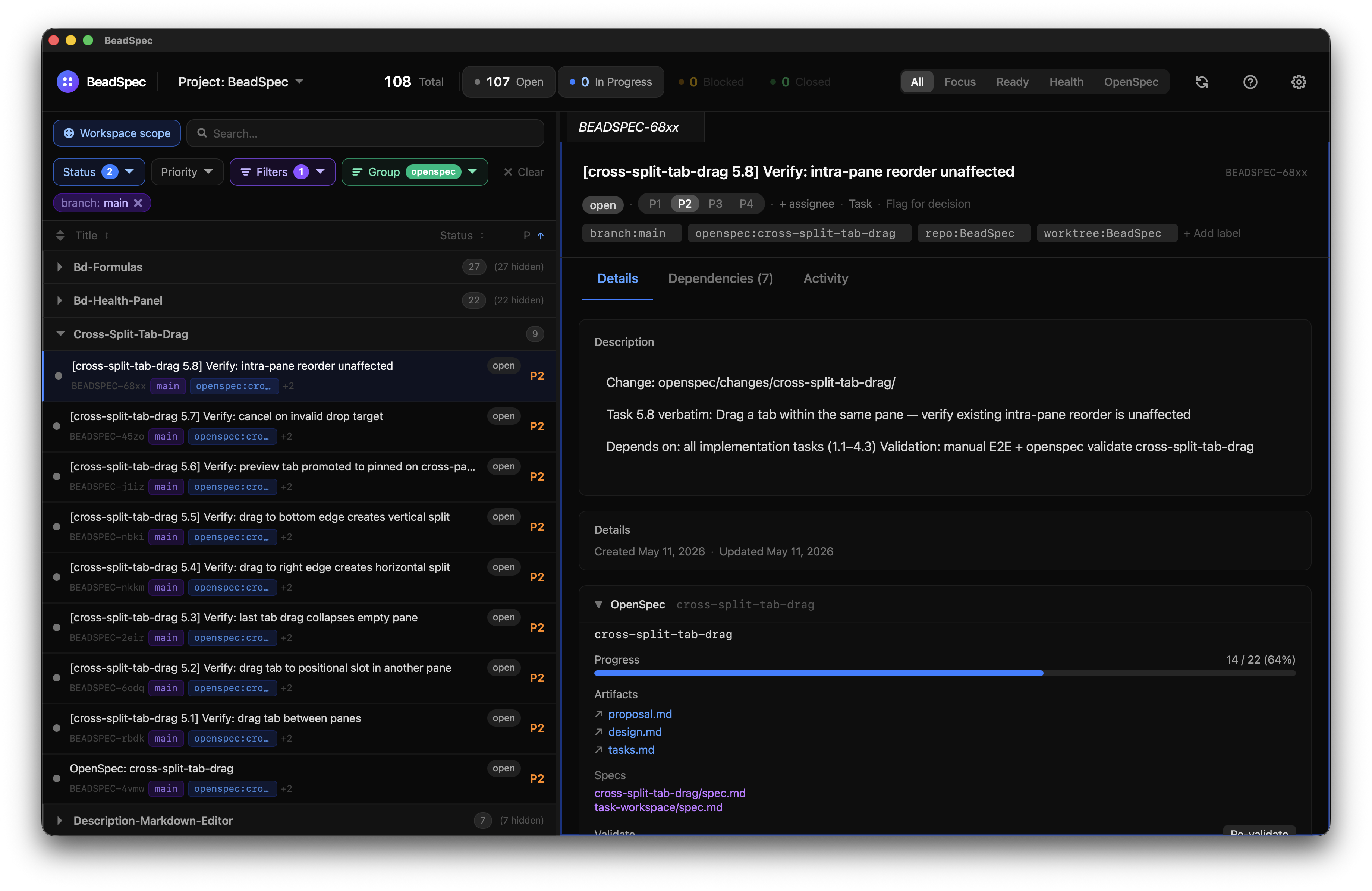Click the proposal.md external link arrow icon
Screen dimensions: 1372x891
point(598,714)
